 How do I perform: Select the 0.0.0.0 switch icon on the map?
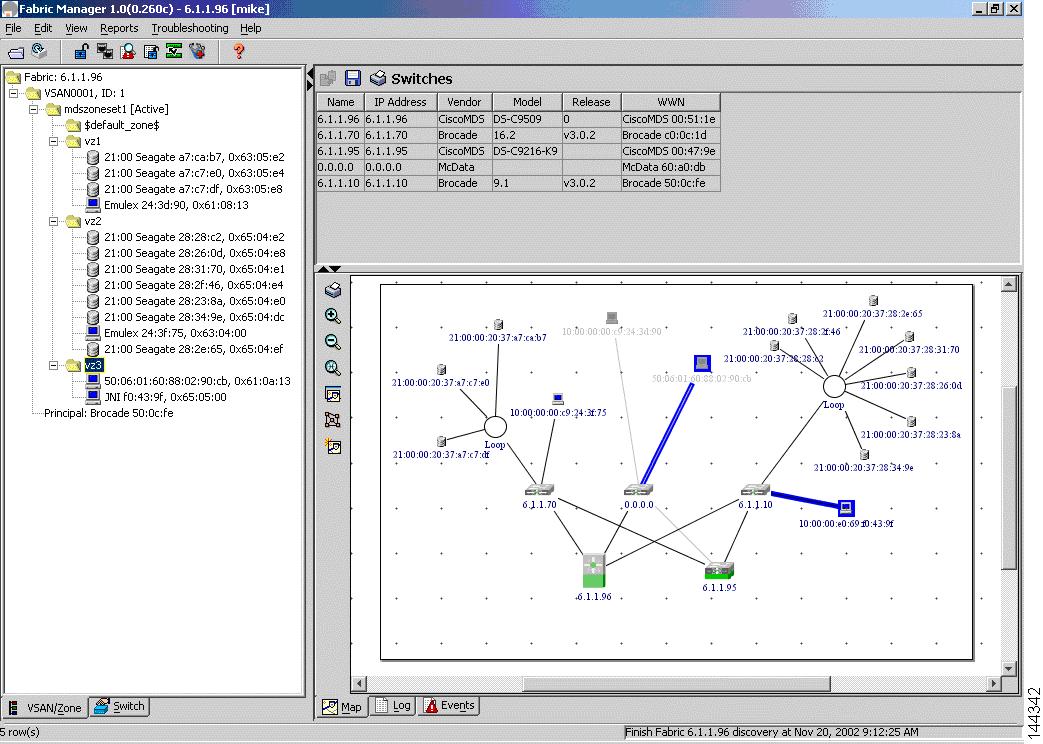pos(638,490)
